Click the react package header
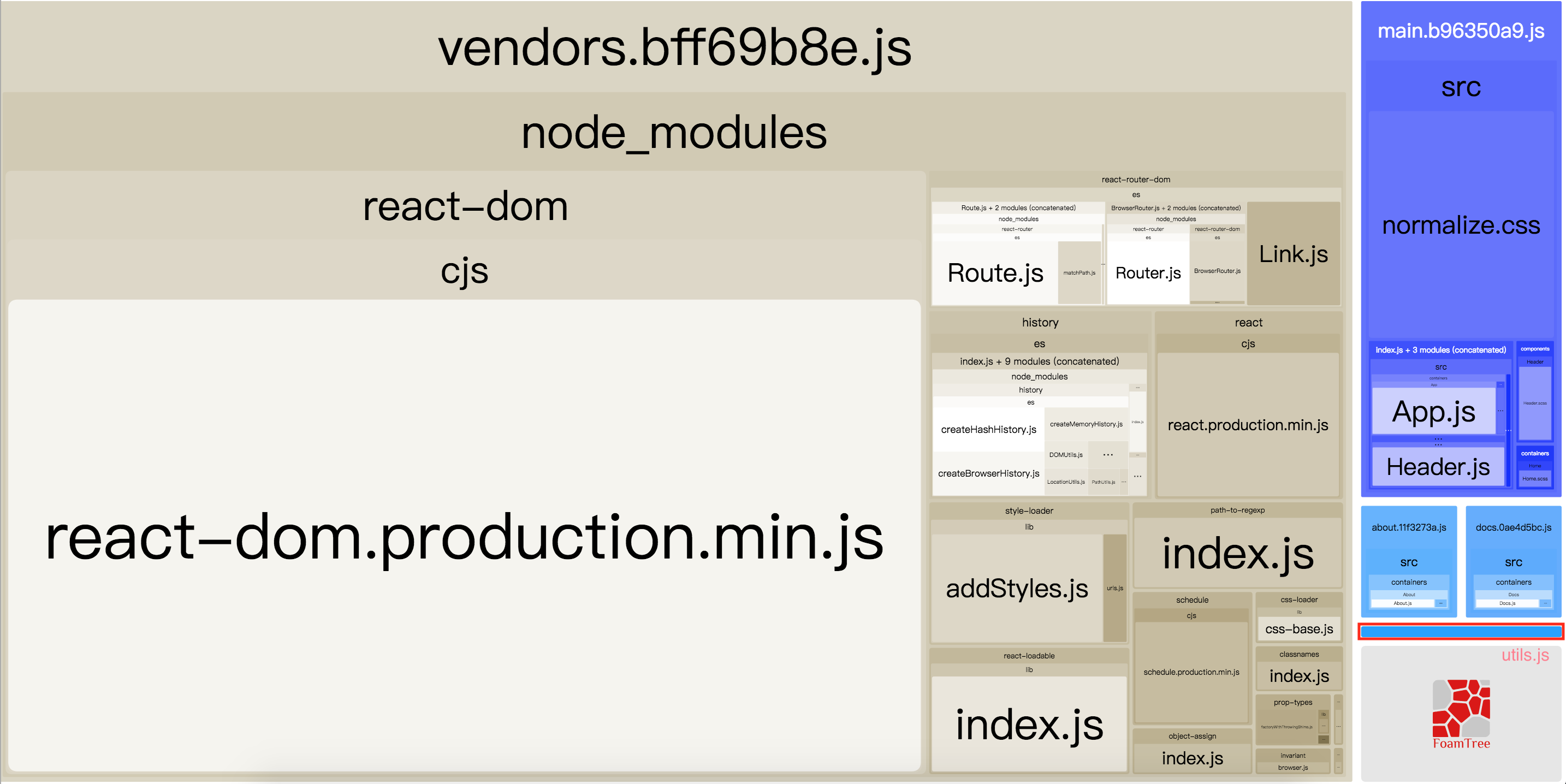The image size is (1566, 784). point(1248,322)
